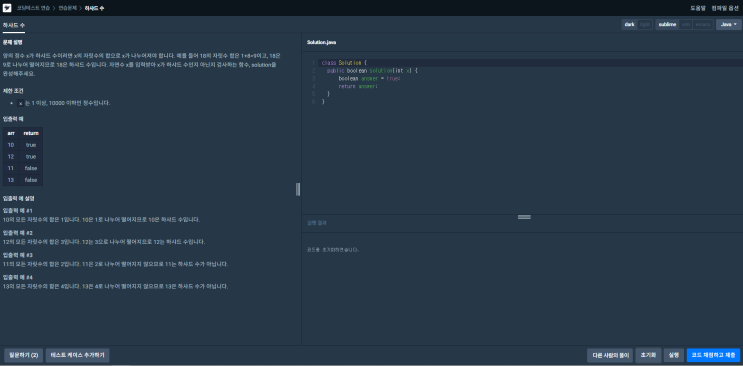Viewport: 743px width, 366px height.
Task: Click the 질문하기 (2) button
Action: click(x=24, y=355)
